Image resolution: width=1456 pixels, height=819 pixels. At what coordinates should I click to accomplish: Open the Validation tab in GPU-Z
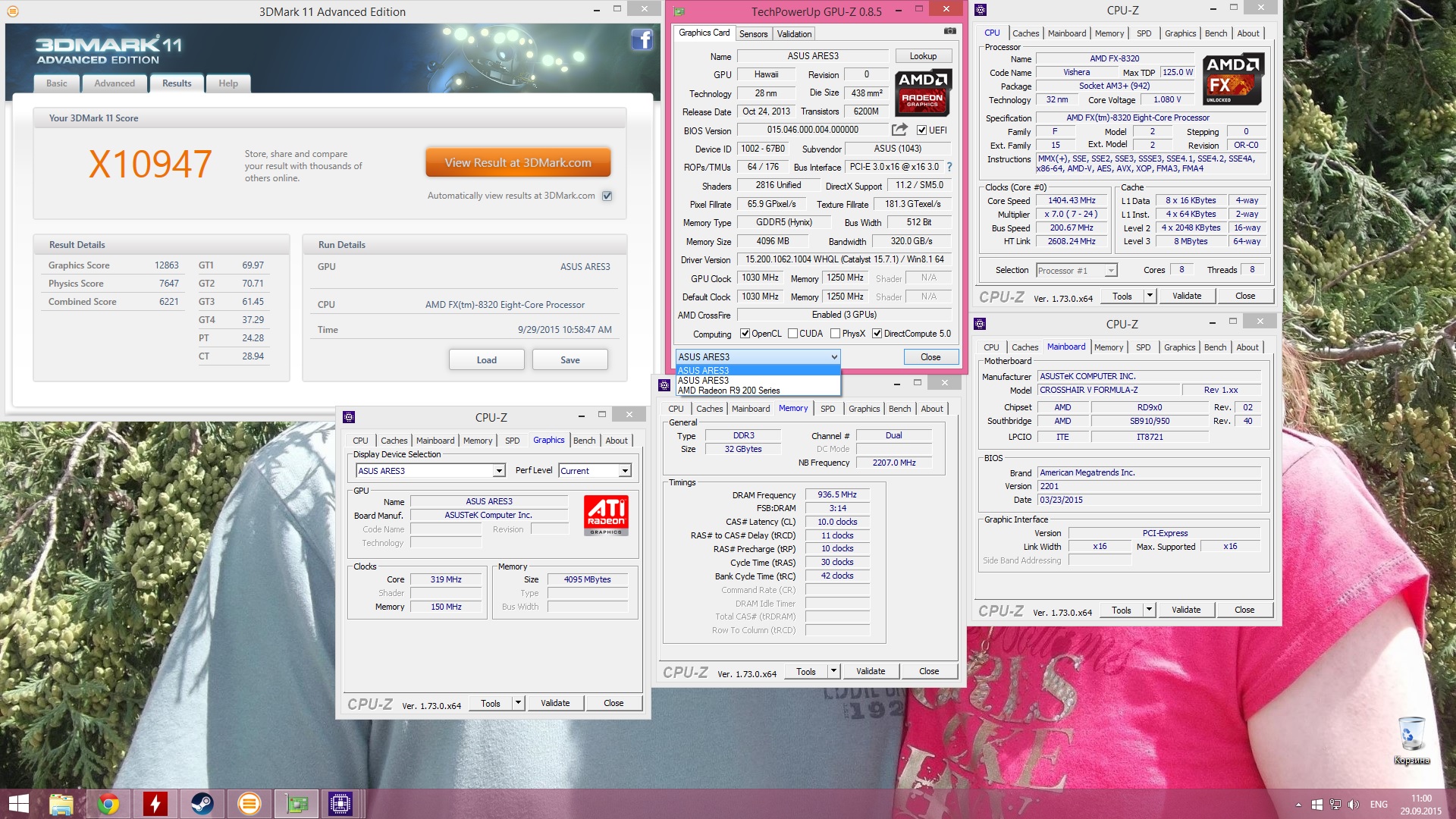pyautogui.click(x=794, y=34)
